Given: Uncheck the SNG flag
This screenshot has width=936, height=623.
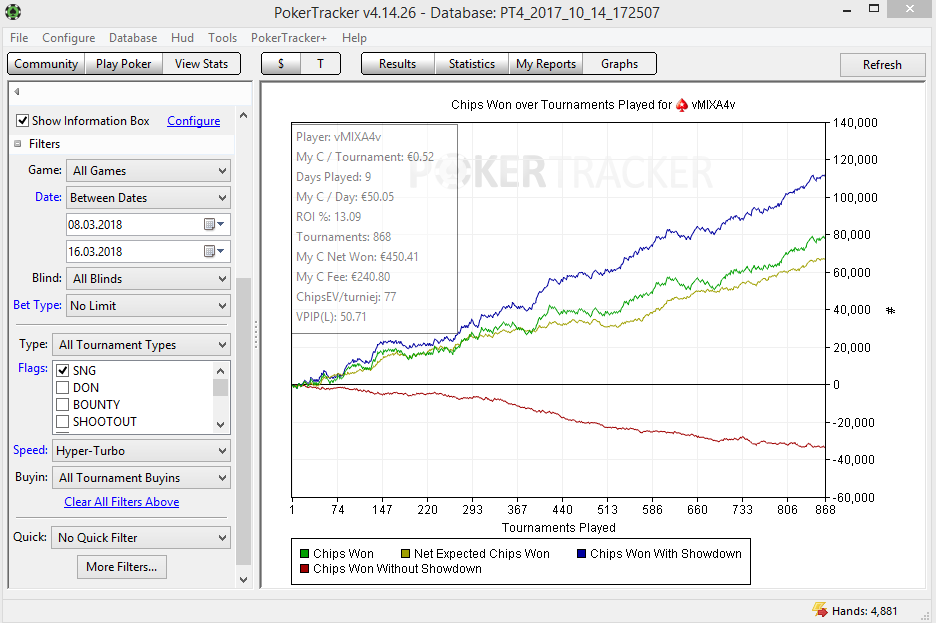Looking at the screenshot, I should pyautogui.click(x=62, y=371).
